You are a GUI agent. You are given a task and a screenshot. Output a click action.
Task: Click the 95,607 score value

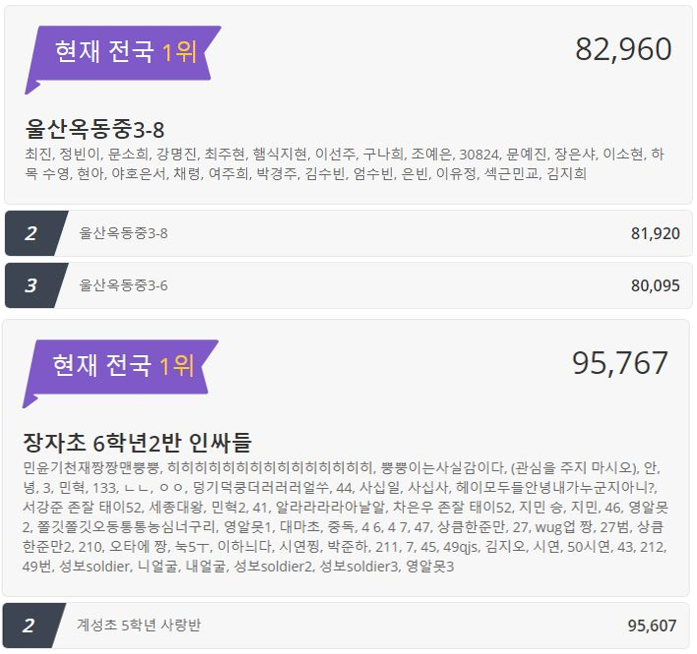click(x=652, y=626)
